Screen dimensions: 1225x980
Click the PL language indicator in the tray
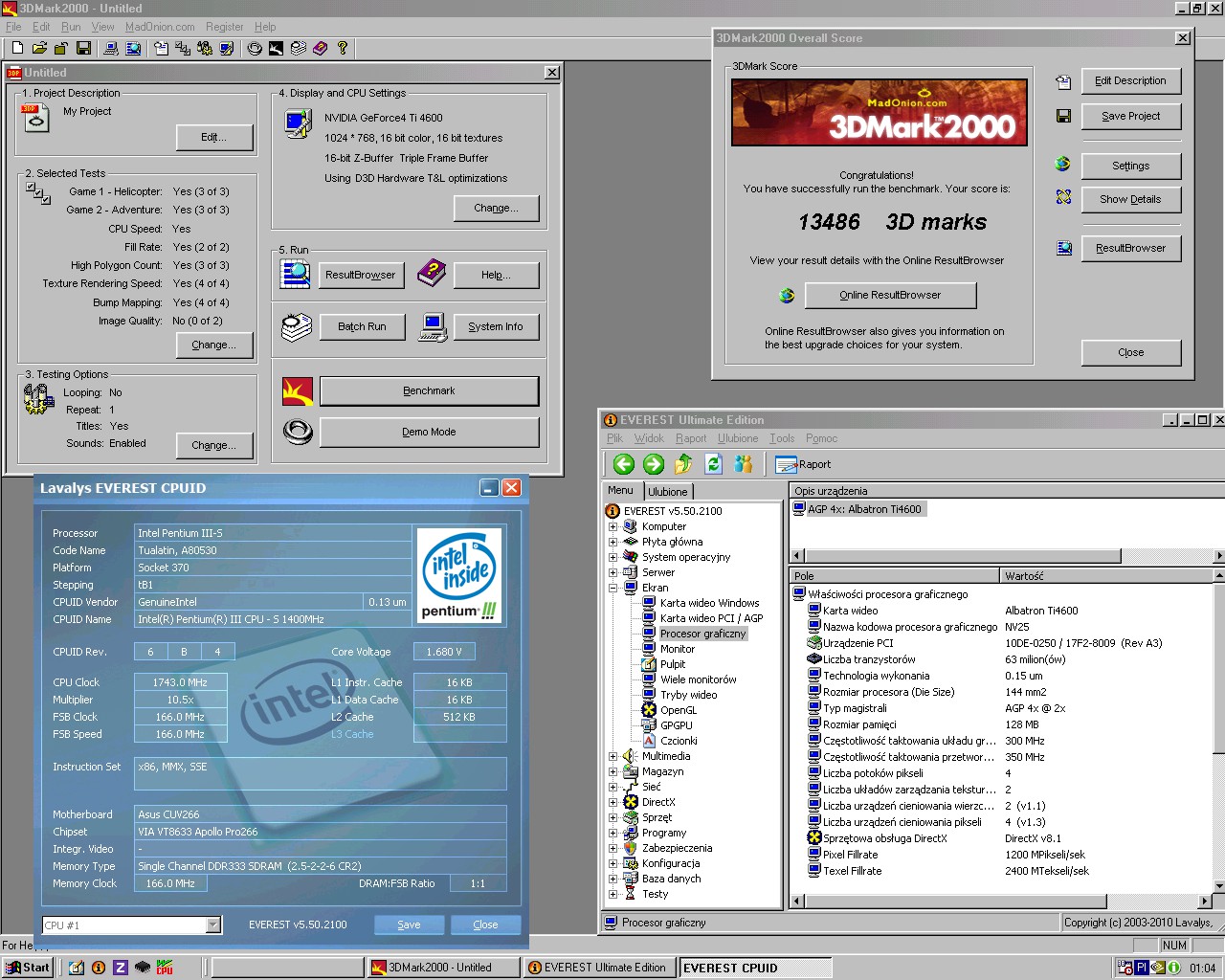coord(1142,968)
